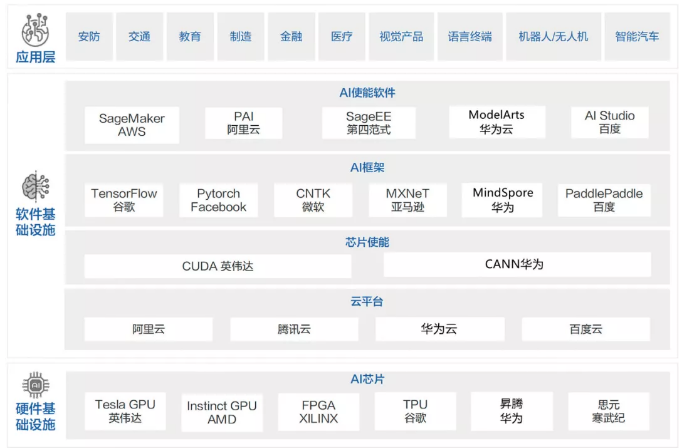
Task: Click the 阿里云 cloud platform box
Action: click(x=149, y=329)
